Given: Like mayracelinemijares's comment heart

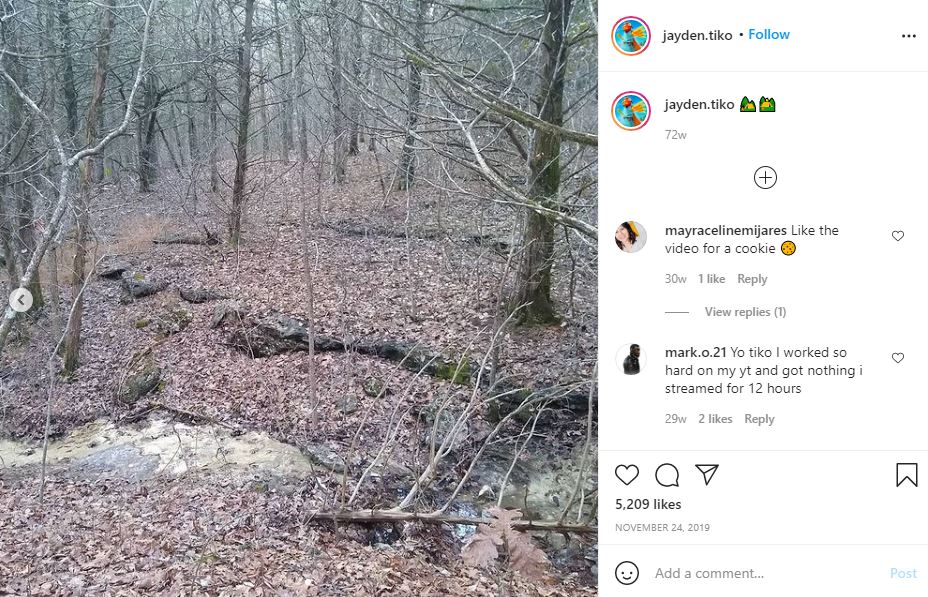Looking at the screenshot, I should (898, 235).
